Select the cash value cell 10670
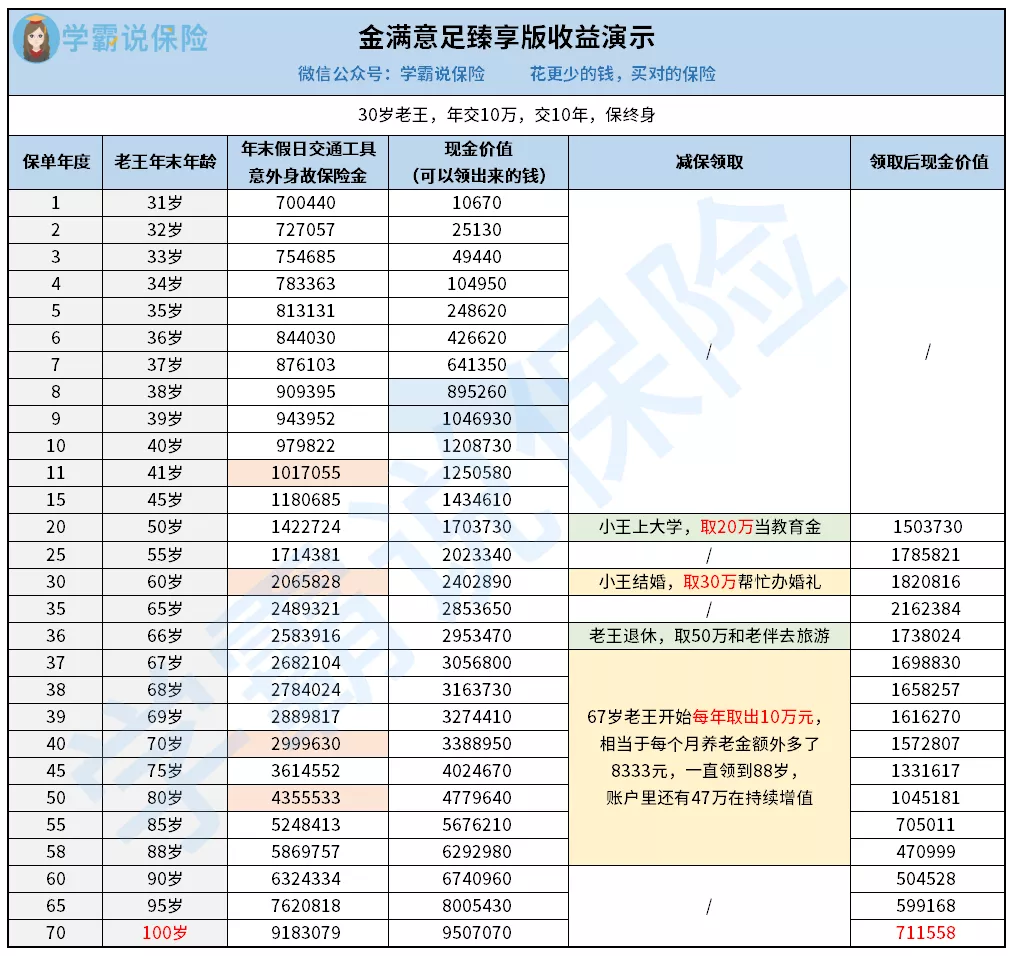Screen dimensions: 1013x956 click(477, 203)
